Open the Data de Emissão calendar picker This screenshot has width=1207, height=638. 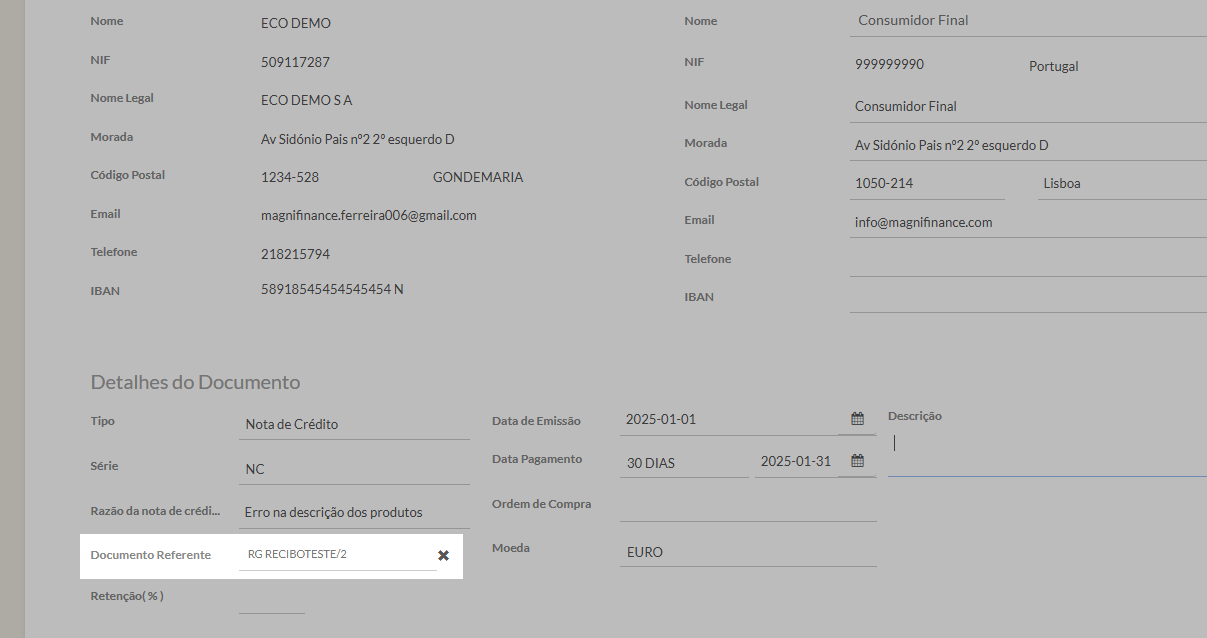point(857,419)
